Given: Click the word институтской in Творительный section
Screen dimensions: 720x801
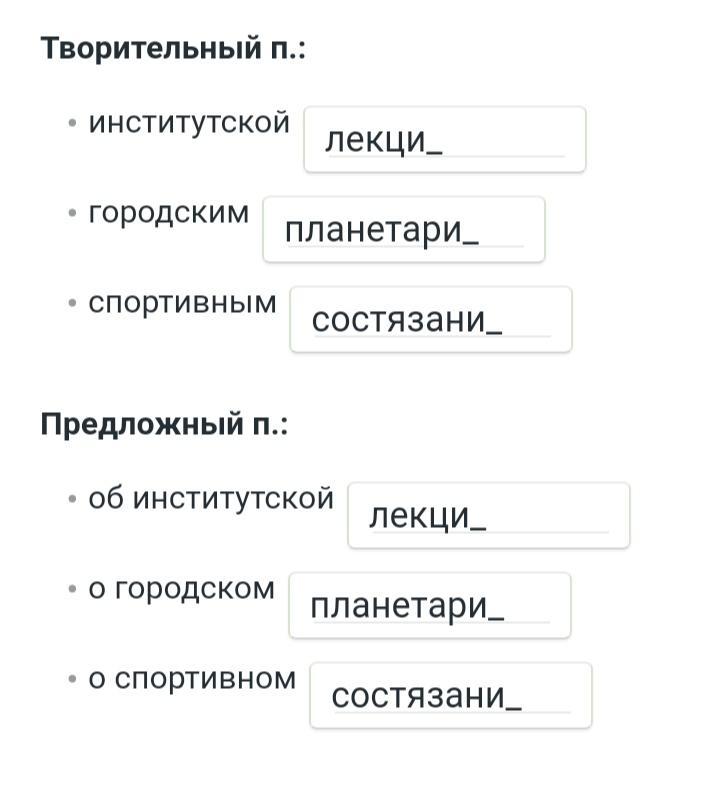Looking at the screenshot, I should click(189, 123).
